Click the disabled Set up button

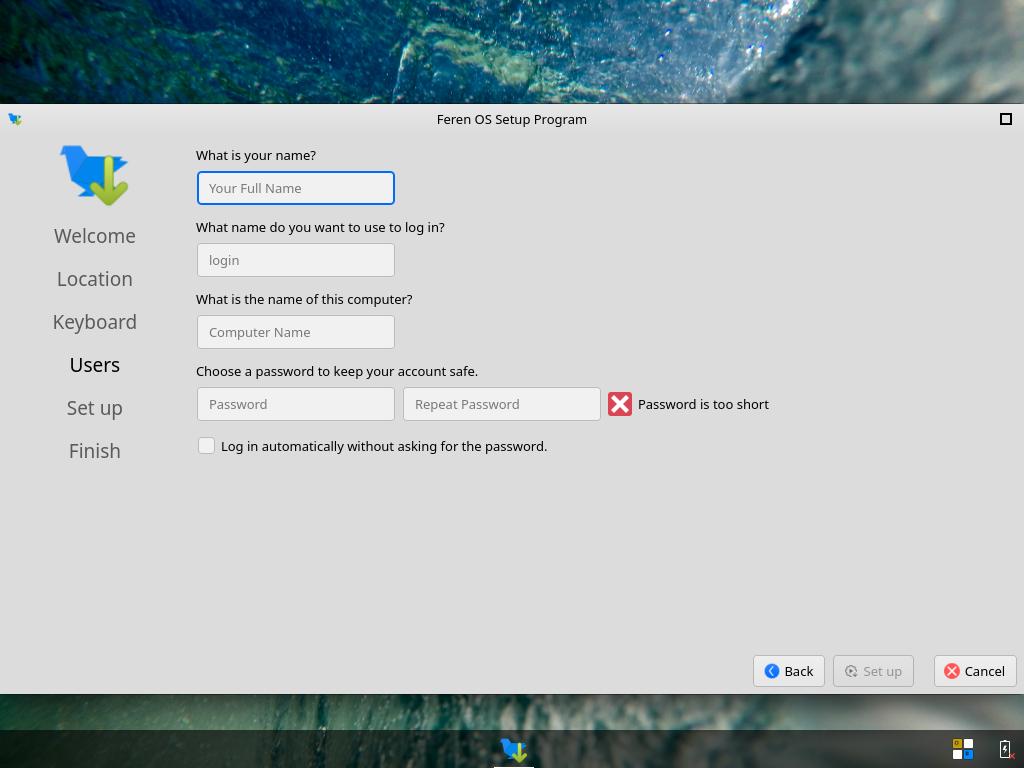[x=873, y=671]
